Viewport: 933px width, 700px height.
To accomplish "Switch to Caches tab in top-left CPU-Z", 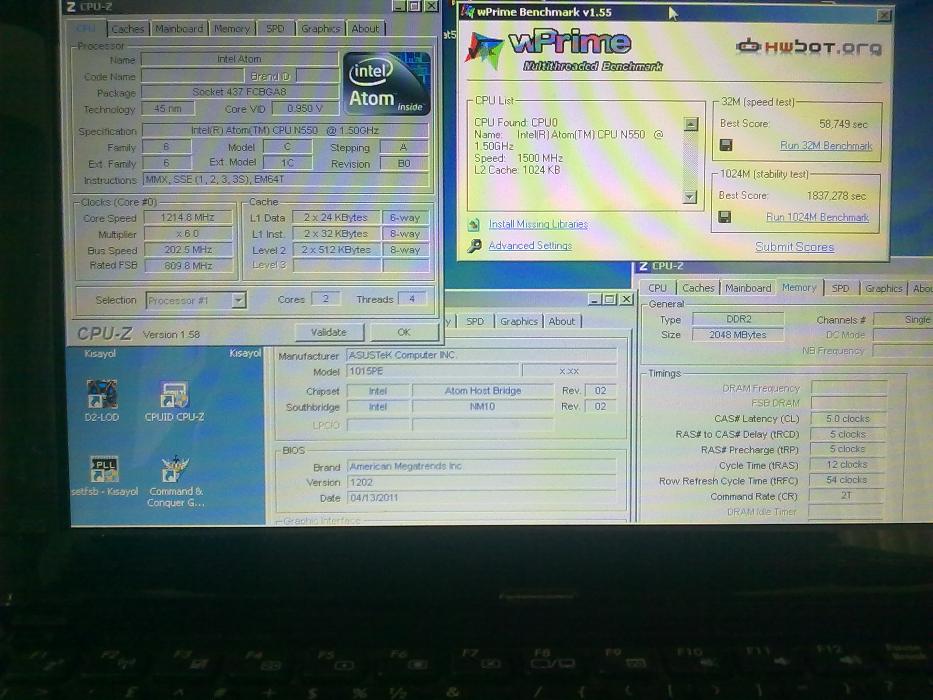I will click(127, 29).
